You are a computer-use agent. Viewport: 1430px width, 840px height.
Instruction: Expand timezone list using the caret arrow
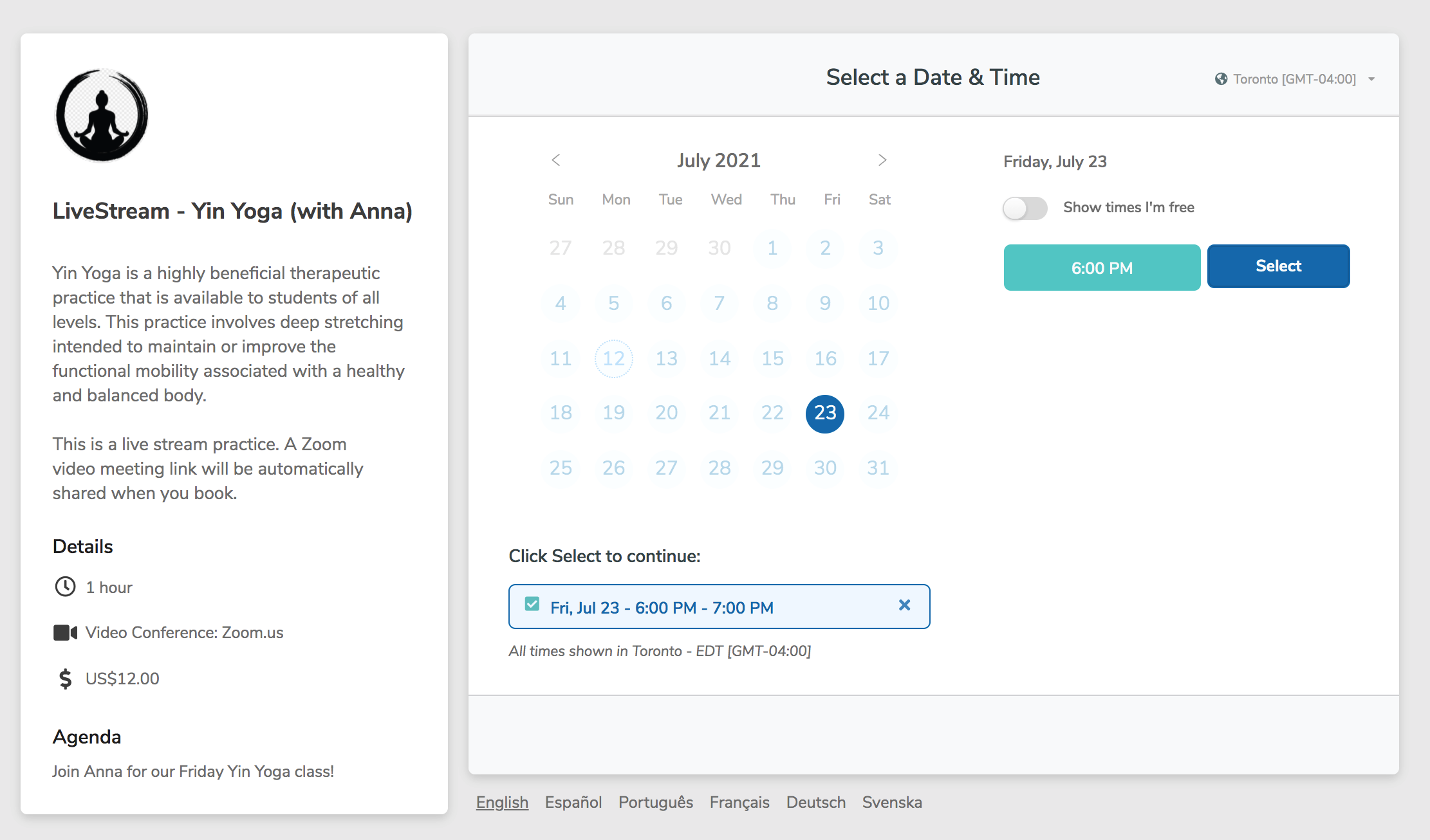tap(1371, 79)
